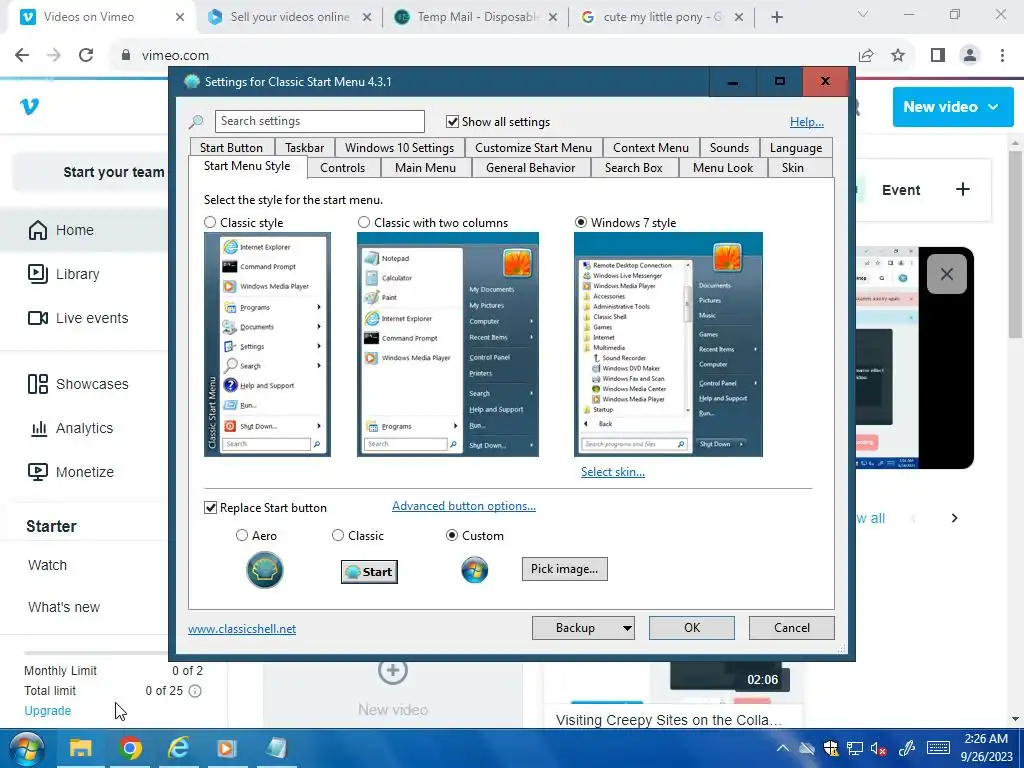Open the Chrome side panel icon
The height and width of the screenshot is (768, 1024).
[938, 56]
